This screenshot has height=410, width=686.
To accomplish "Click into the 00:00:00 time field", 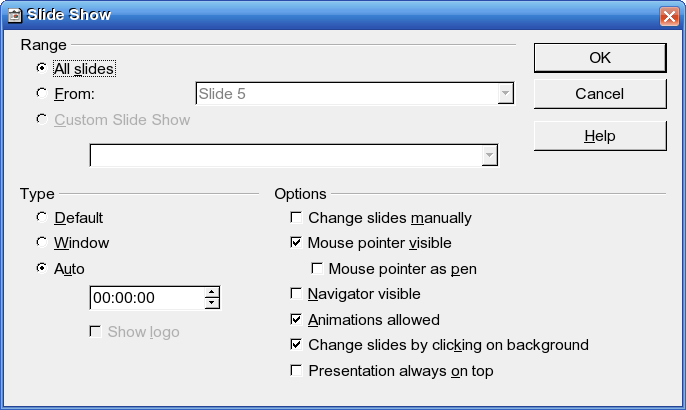I will point(147,298).
